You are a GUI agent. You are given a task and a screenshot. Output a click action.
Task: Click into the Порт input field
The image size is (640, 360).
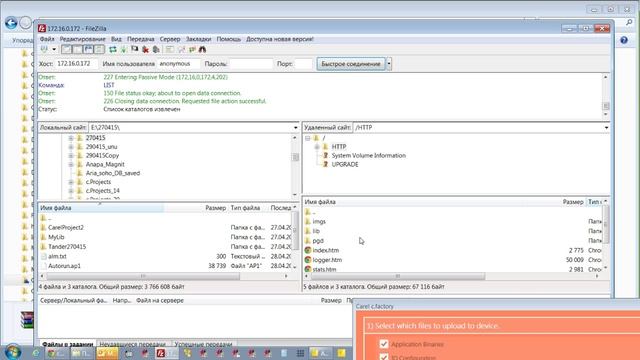click(x=303, y=64)
